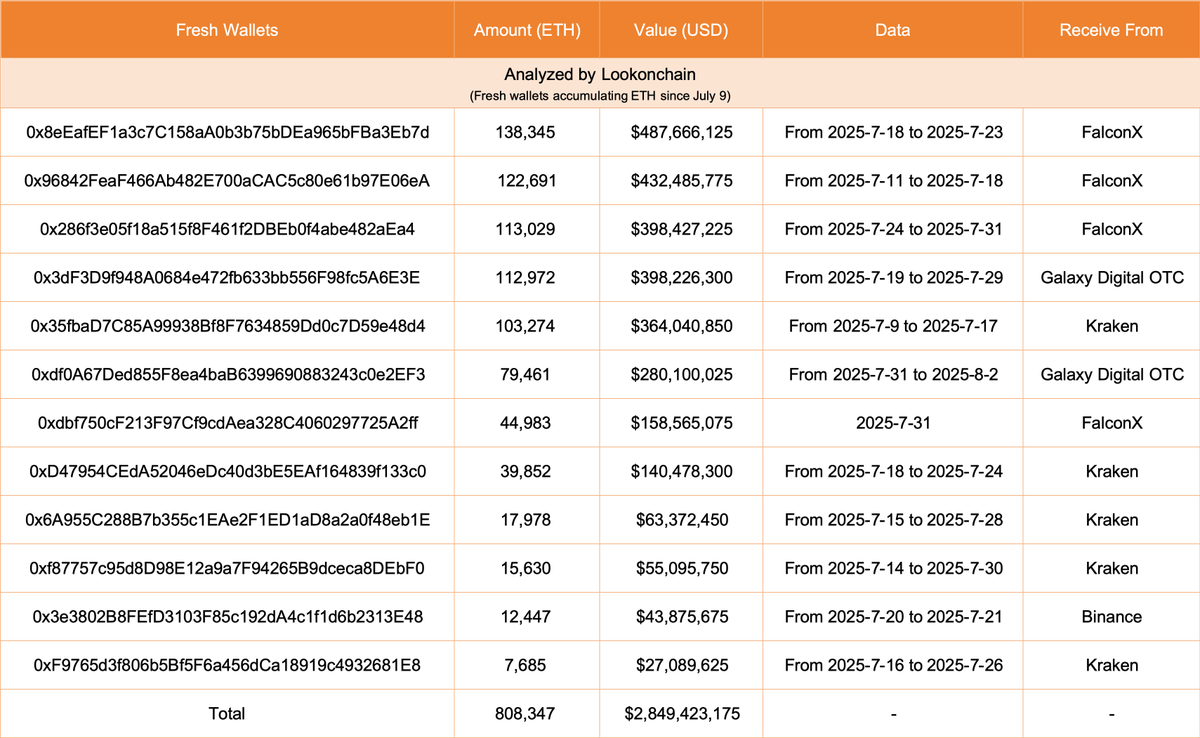This screenshot has height=738, width=1200.
Task: Select the wallet address 0x35fbaD7C85A99938Bf8F7634859Dd0c7D59e48d4
Action: 227,326
